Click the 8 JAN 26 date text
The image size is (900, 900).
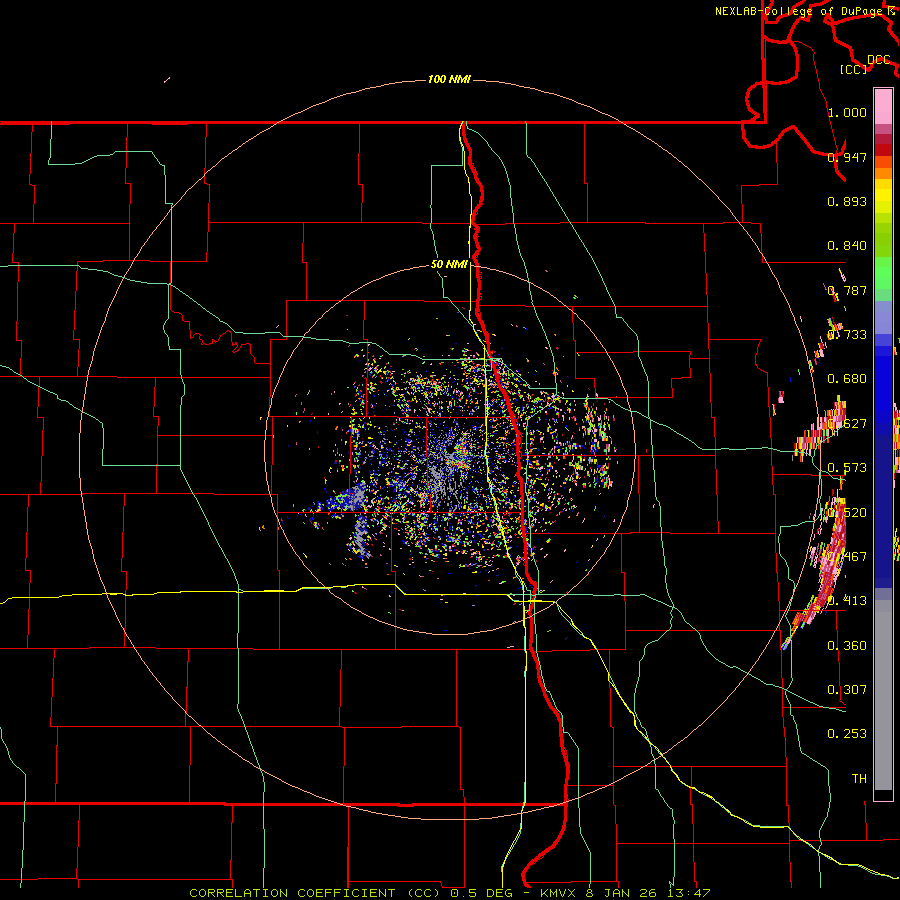pyautogui.click(x=623, y=893)
